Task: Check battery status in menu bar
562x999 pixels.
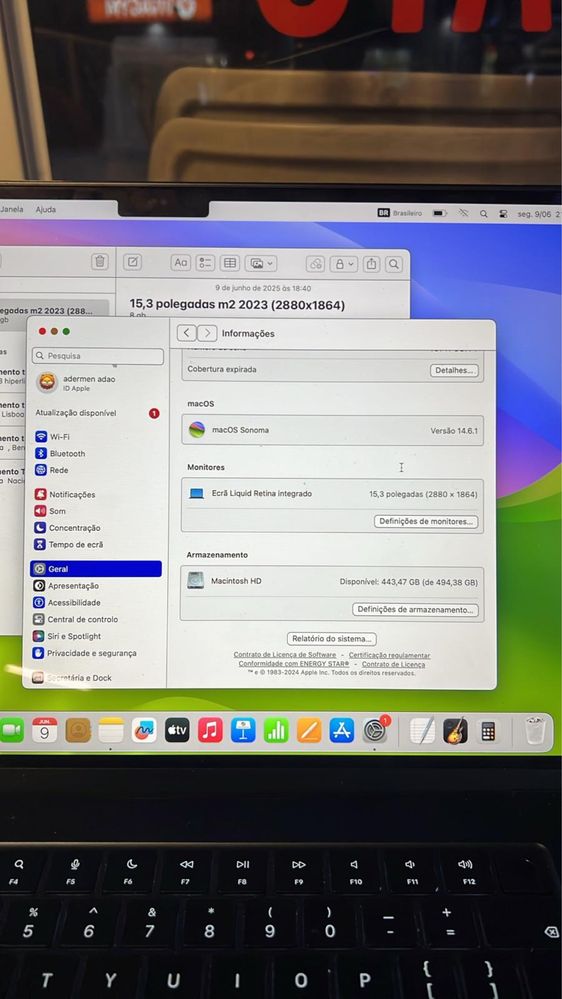Action: tap(440, 213)
